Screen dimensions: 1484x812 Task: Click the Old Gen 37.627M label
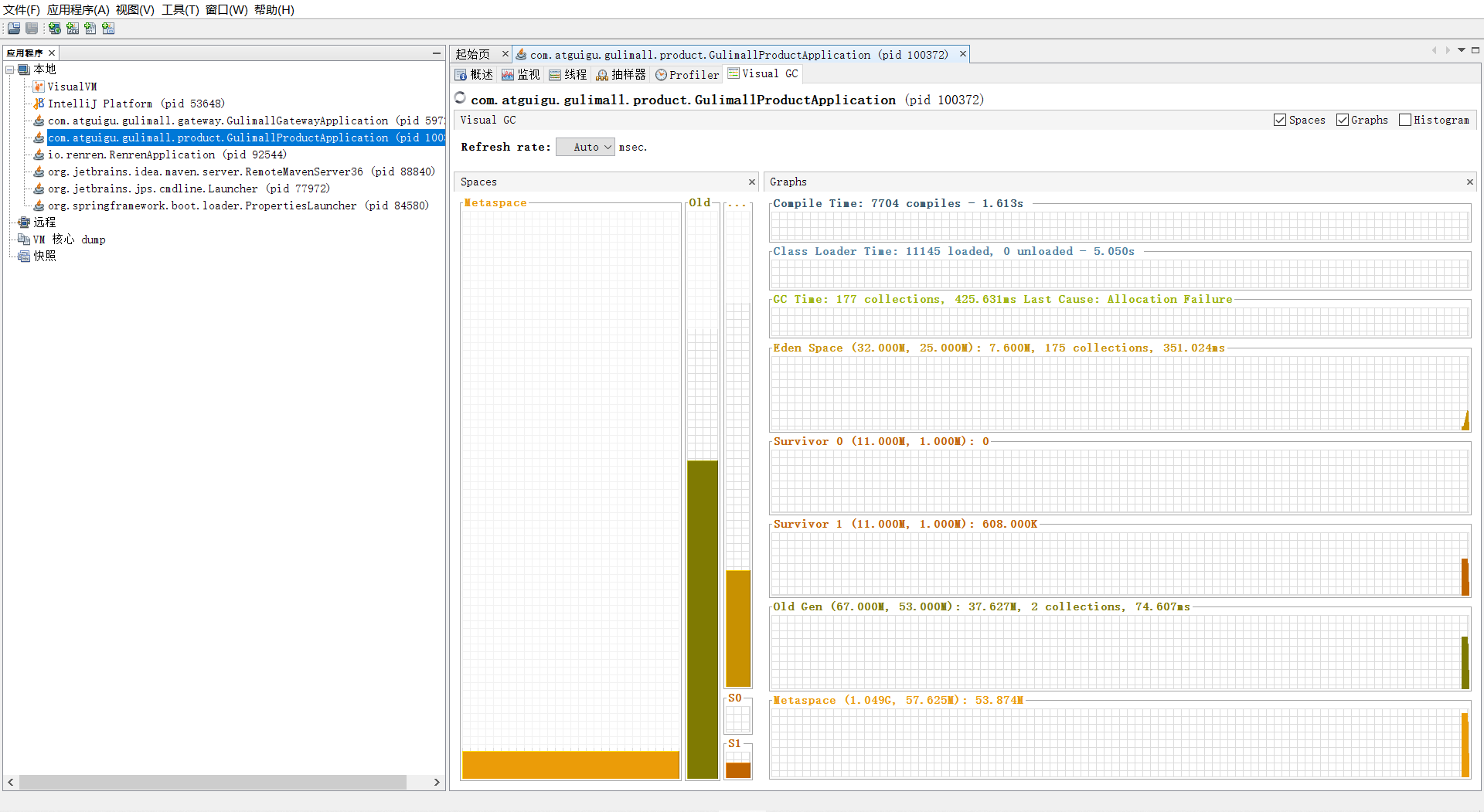(982, 607)
